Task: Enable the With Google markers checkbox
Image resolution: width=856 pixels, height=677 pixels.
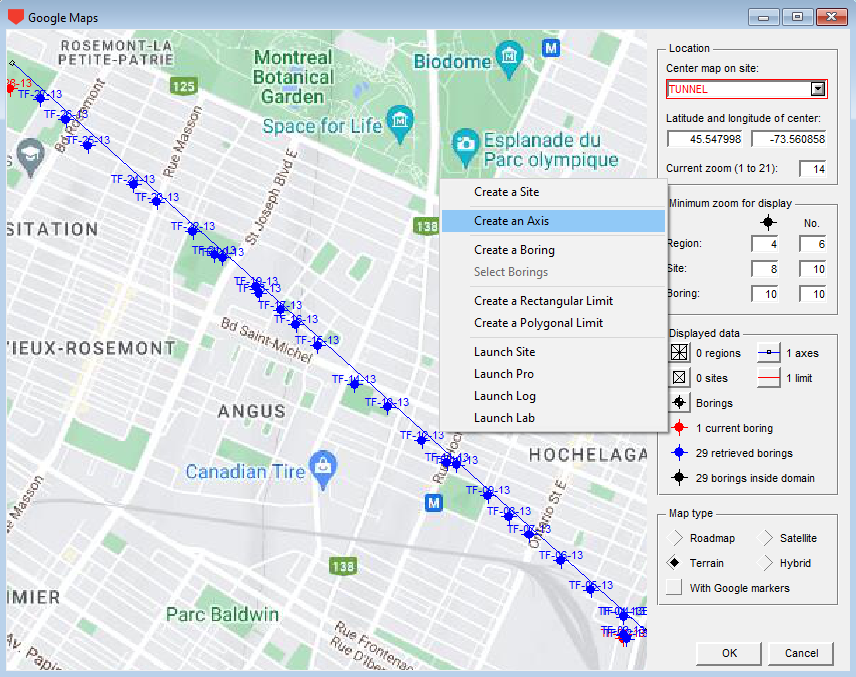Action: click(x=674, y=587)
